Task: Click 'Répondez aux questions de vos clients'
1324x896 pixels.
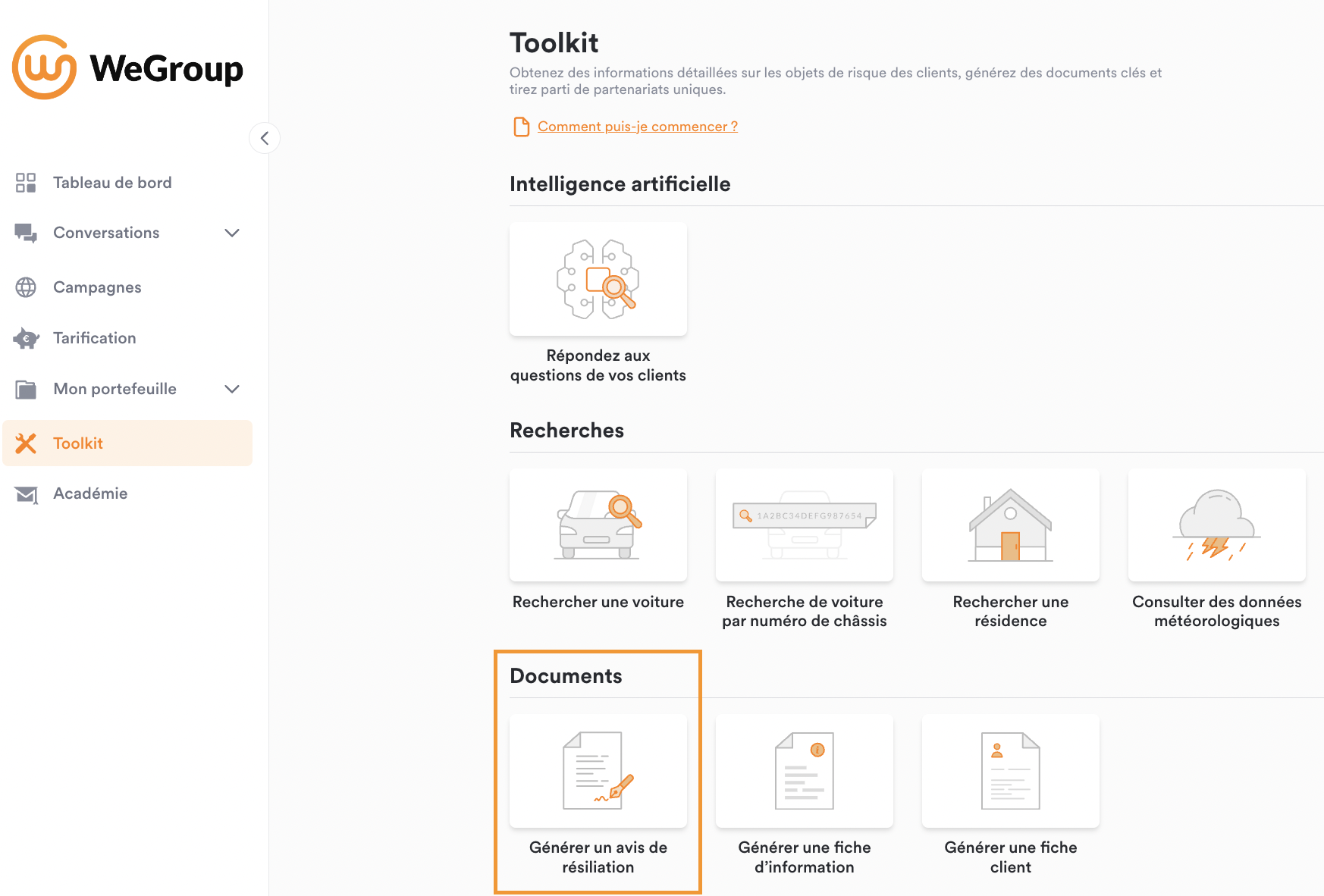Action: (x=598, y=365)
